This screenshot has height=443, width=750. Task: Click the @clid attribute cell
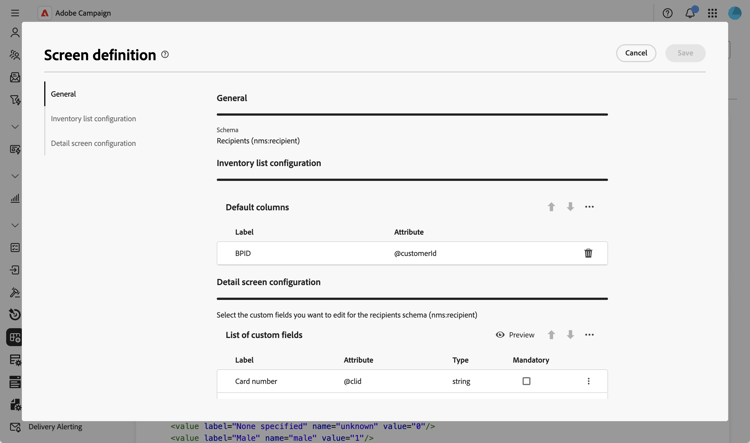[x=353, y=381]
